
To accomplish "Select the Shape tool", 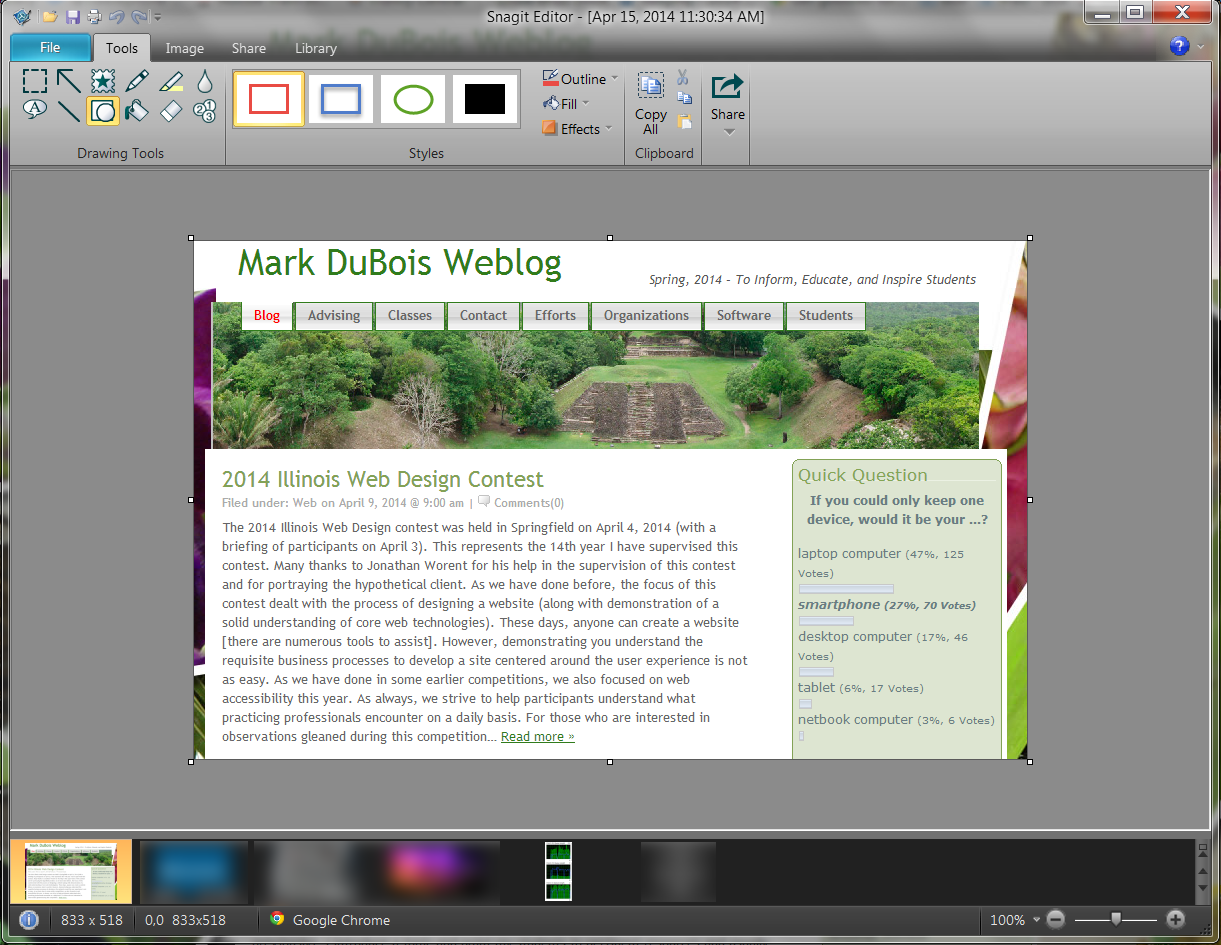I will point(103,111).
